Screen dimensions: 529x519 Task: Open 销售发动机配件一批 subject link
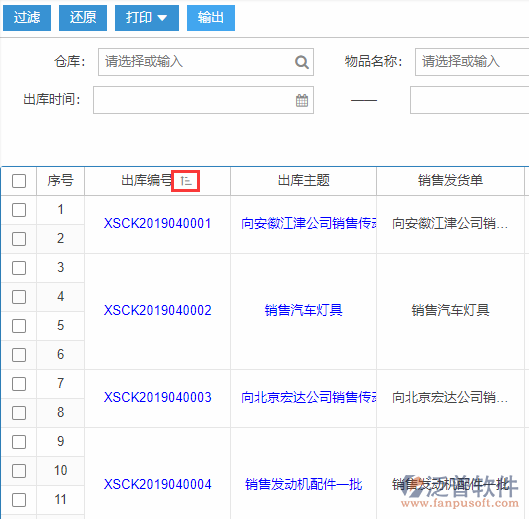(x=304, y=485)
